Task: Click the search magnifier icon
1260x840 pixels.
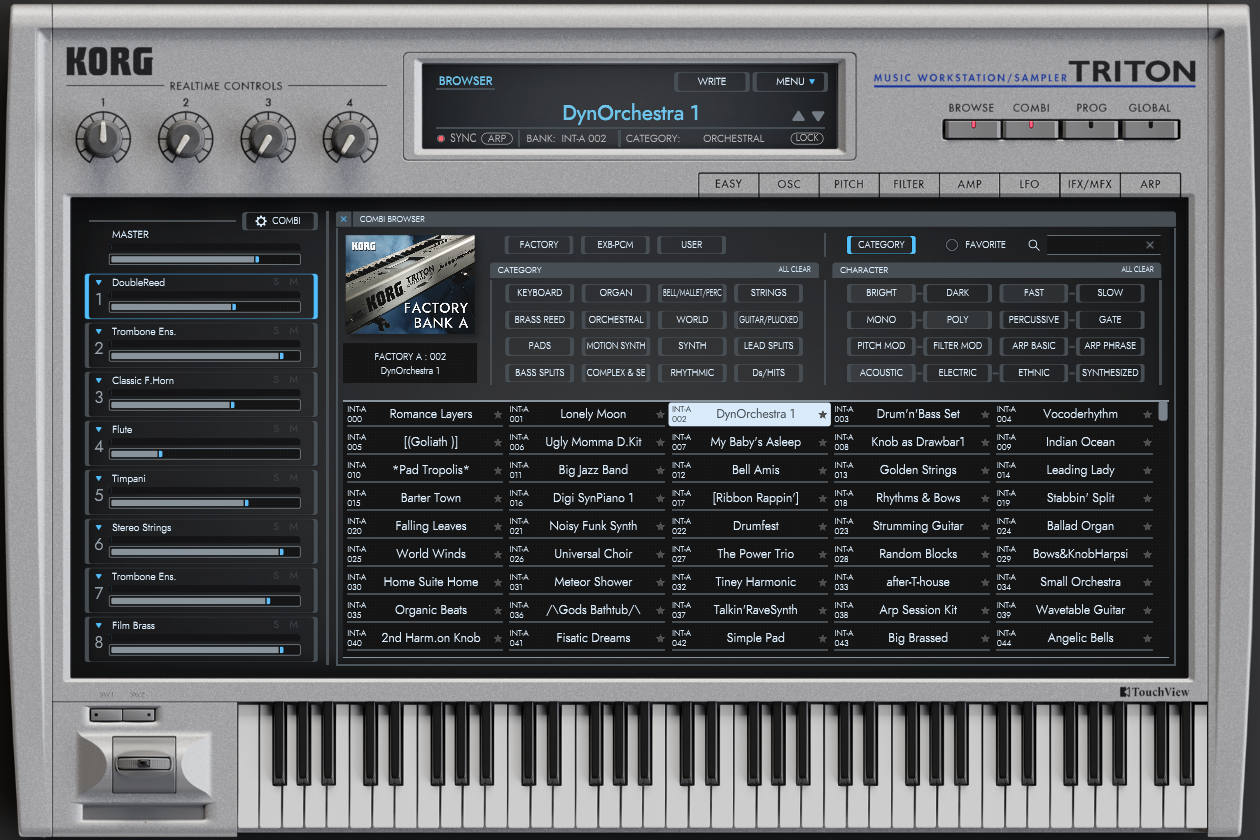Action: (1034, 245)
